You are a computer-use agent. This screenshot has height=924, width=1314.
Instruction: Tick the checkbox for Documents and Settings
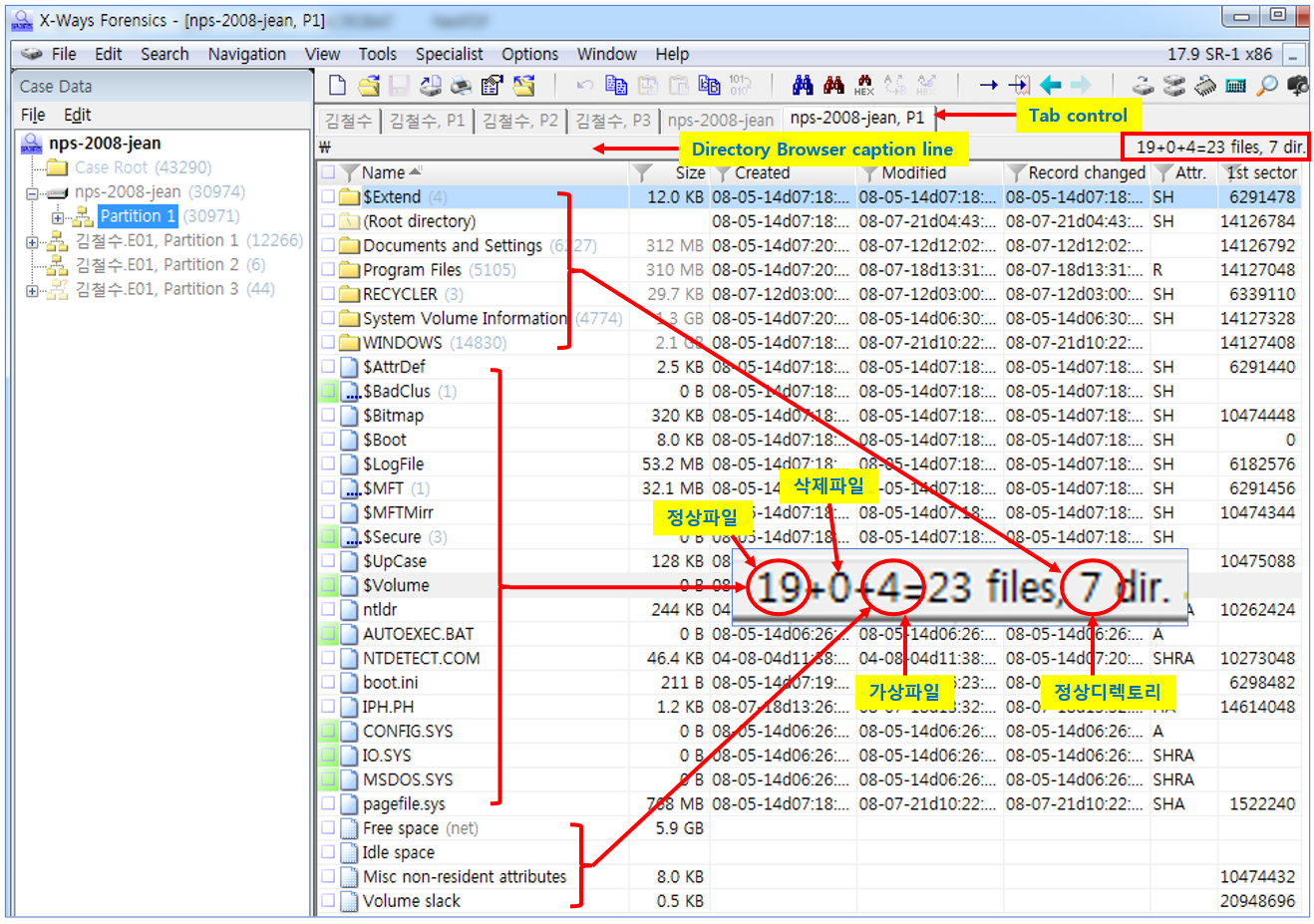(327, 245)
